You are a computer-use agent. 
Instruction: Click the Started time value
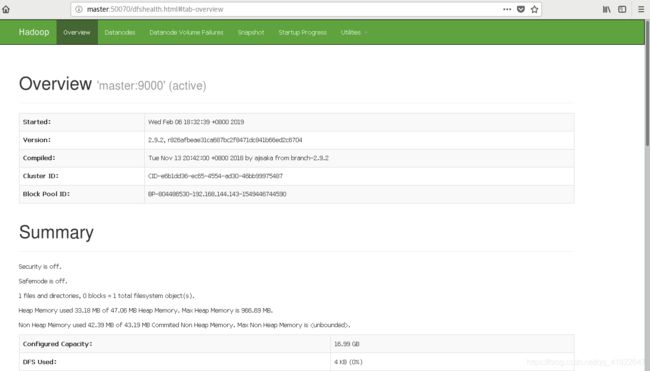coord(196,122)
